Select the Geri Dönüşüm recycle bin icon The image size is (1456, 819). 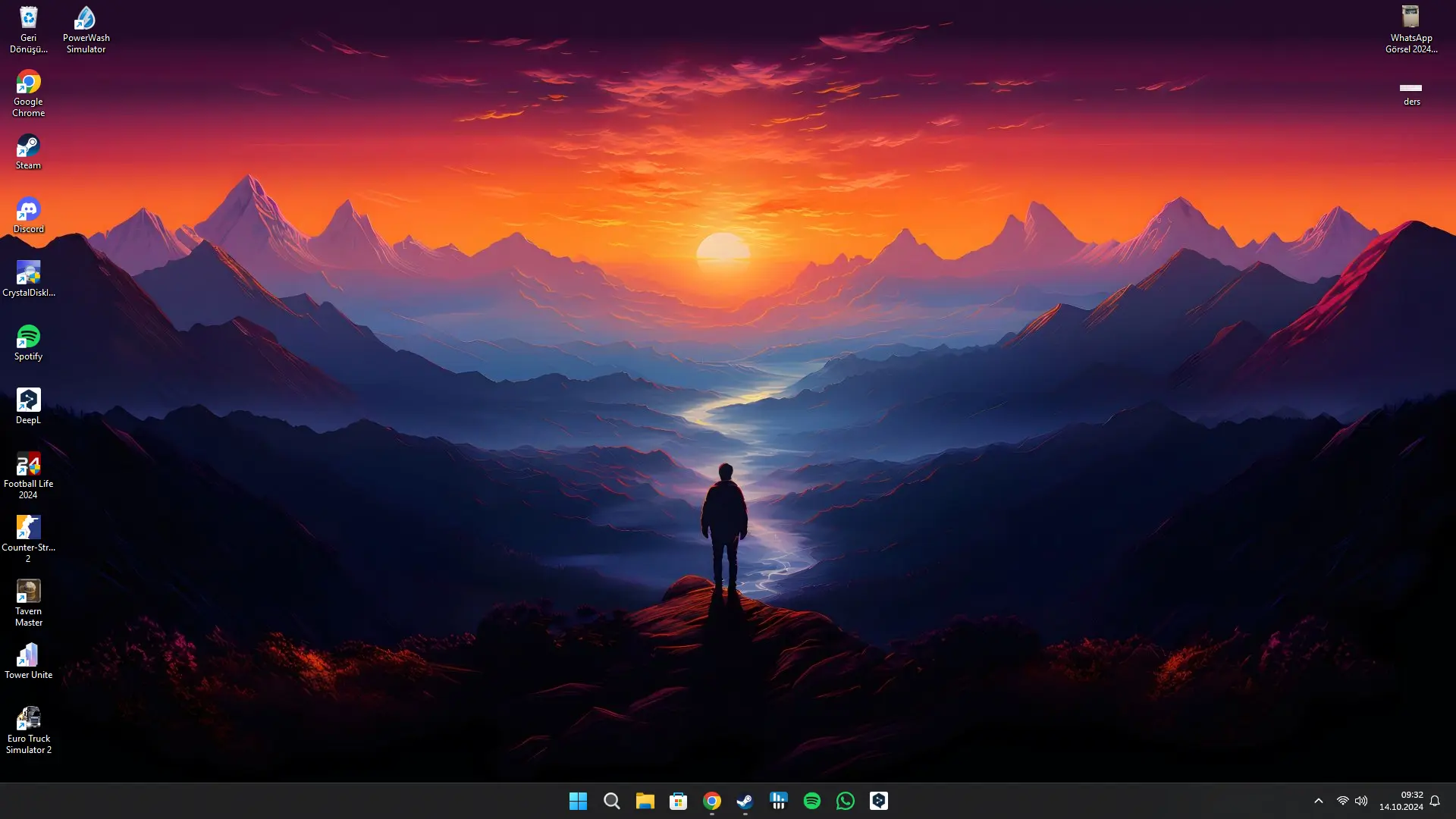[28, 30]
